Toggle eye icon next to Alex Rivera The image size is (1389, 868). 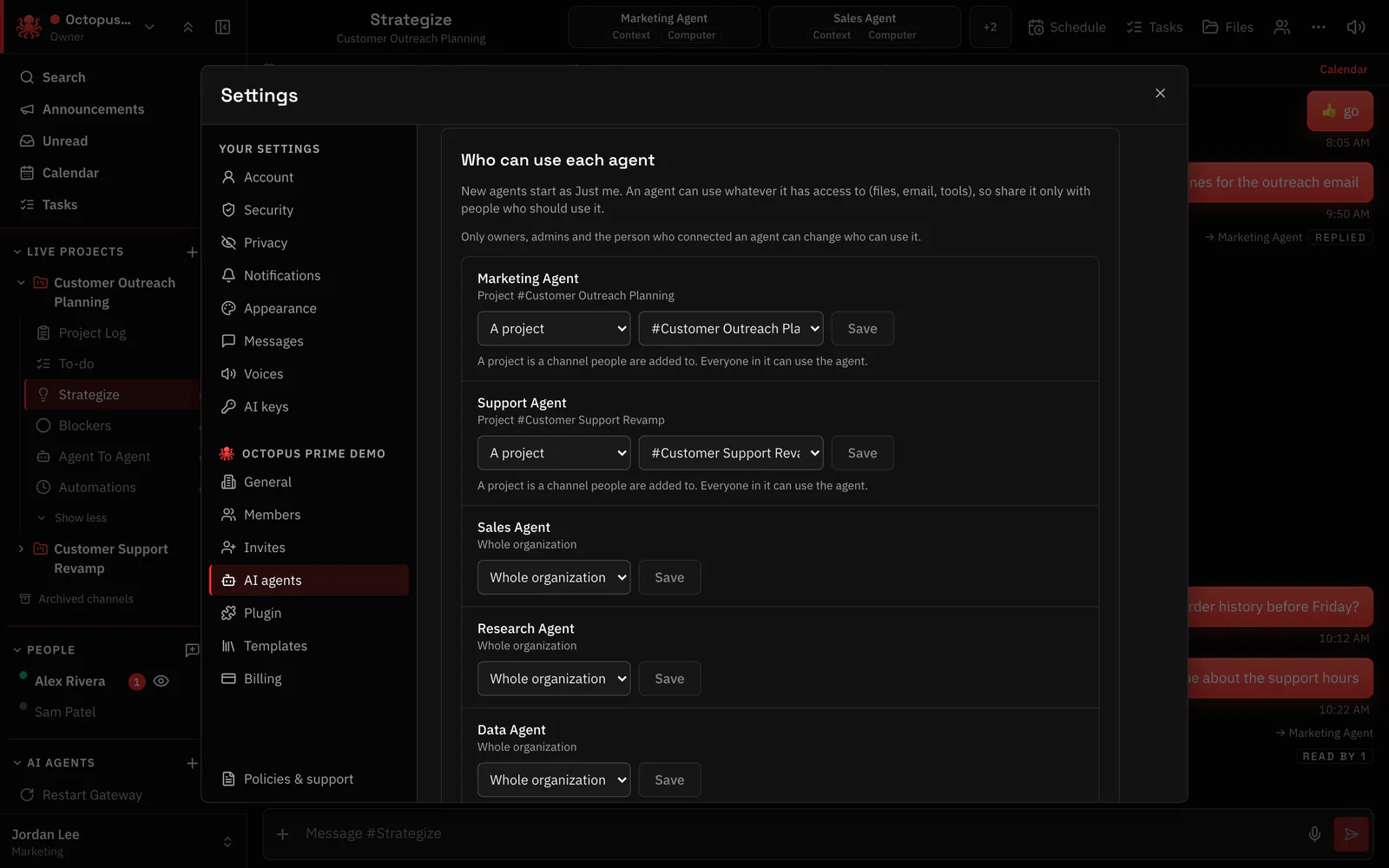pos(161,681)
